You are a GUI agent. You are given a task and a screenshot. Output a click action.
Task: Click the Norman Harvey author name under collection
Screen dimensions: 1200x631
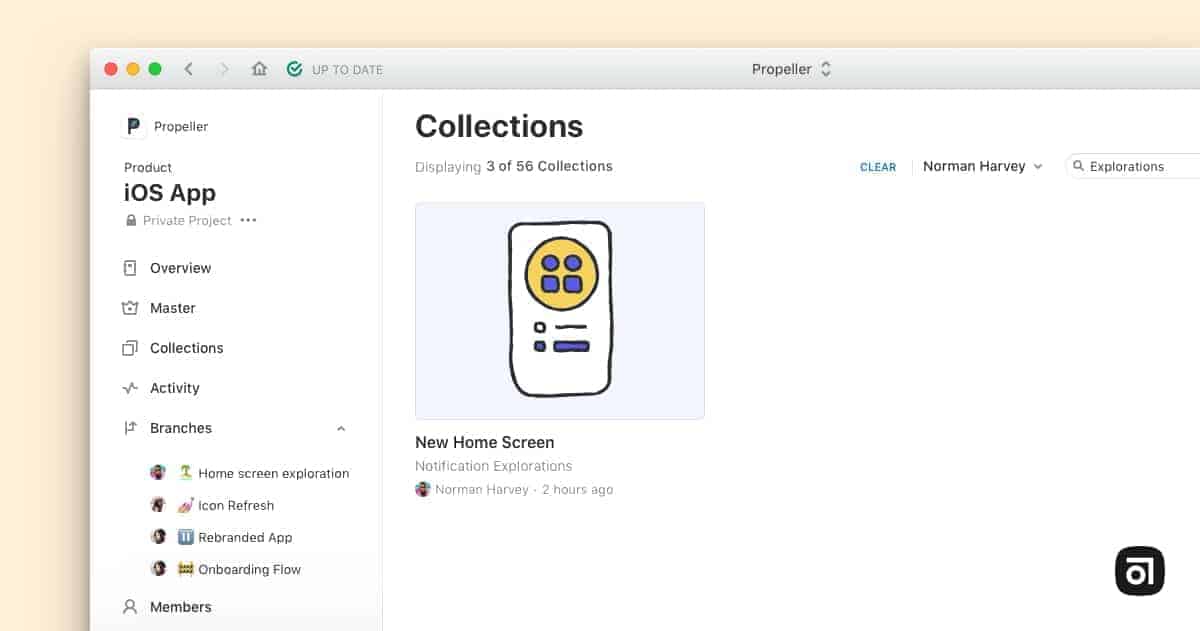pos(482,490)
